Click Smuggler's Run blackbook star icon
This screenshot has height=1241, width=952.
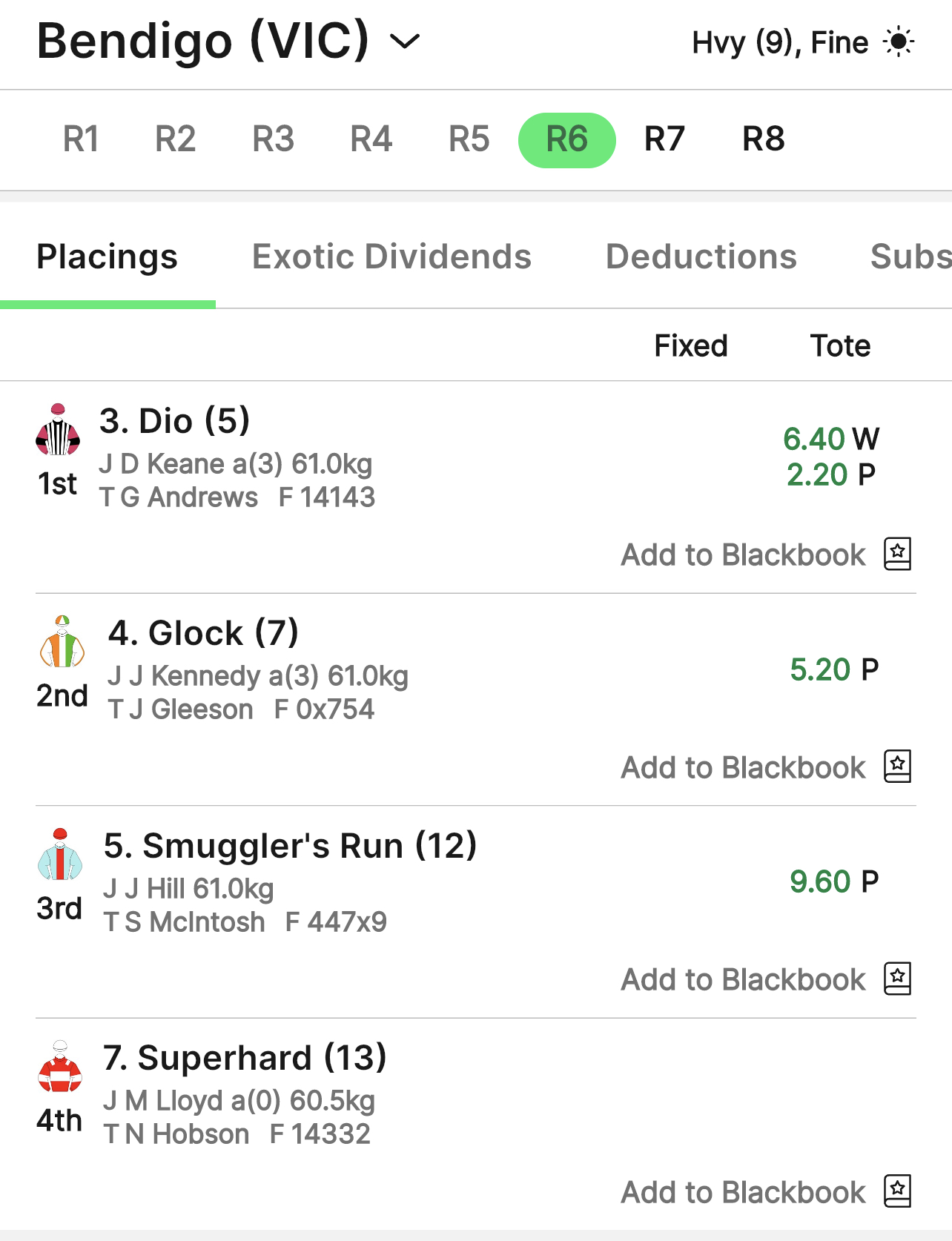coord(897,979)
